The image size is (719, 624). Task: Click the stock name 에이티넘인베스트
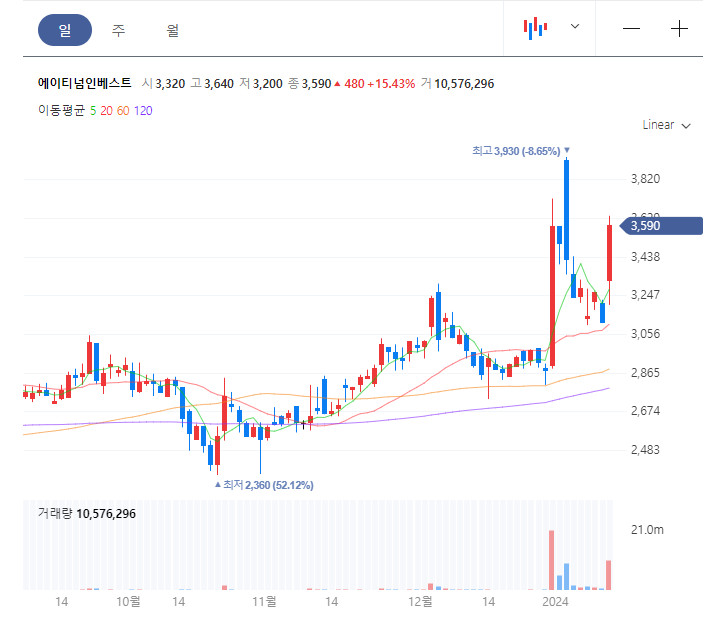(84, 83)
